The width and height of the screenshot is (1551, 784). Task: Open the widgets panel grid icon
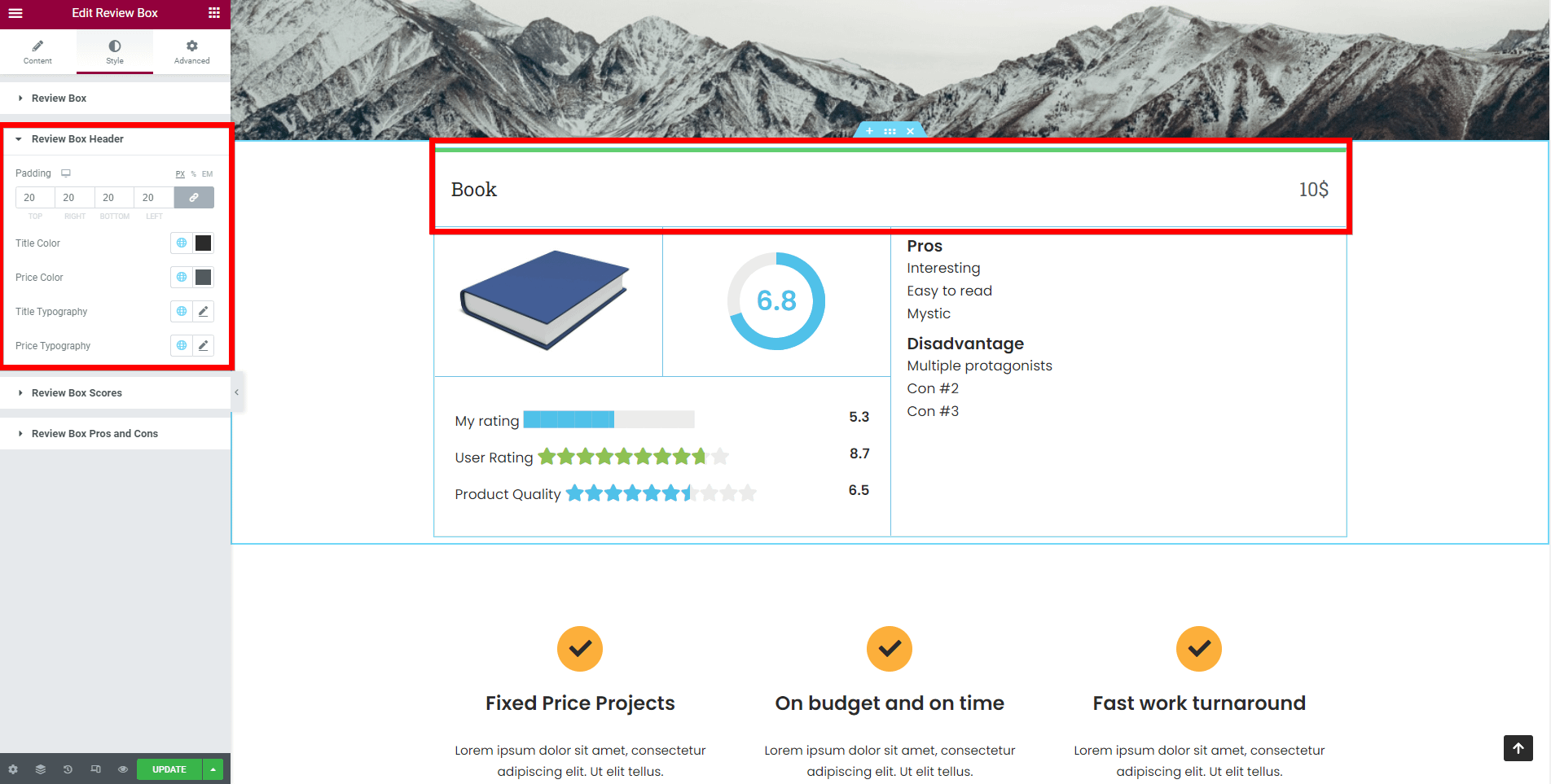click(x=214, y=13)
